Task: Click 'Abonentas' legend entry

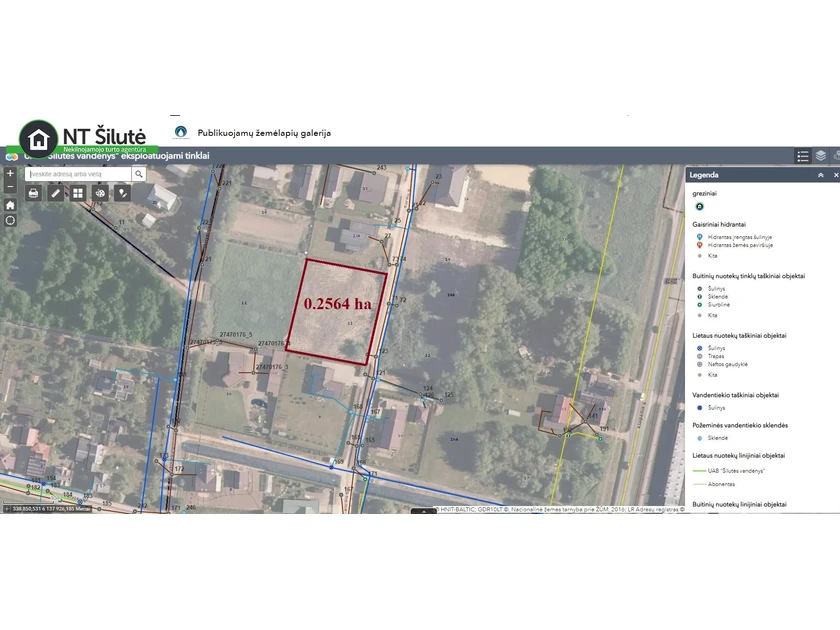Action: click(x=721, y=484)
